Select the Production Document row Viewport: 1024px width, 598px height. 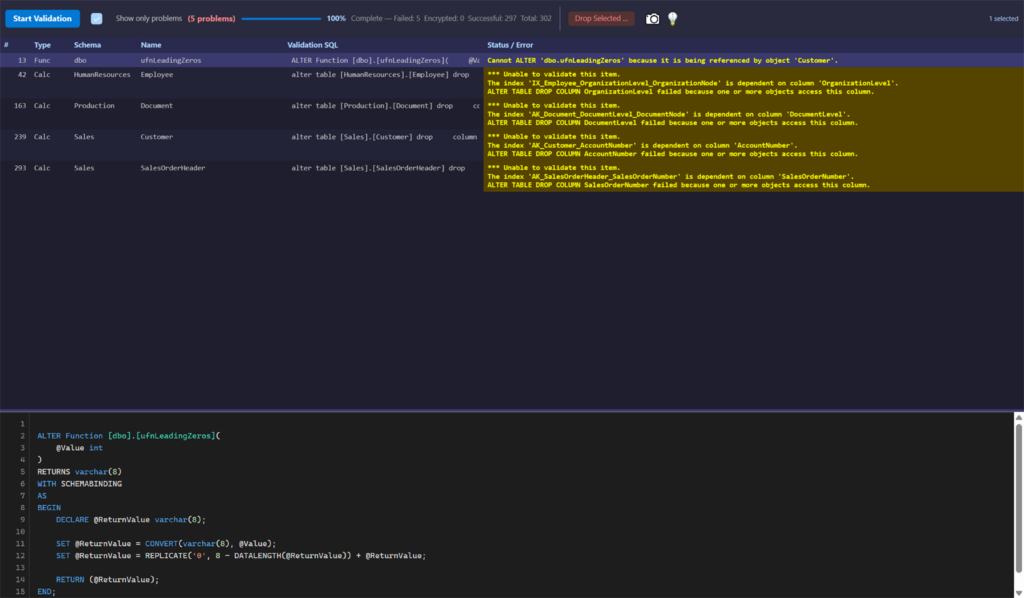(512, 114)
